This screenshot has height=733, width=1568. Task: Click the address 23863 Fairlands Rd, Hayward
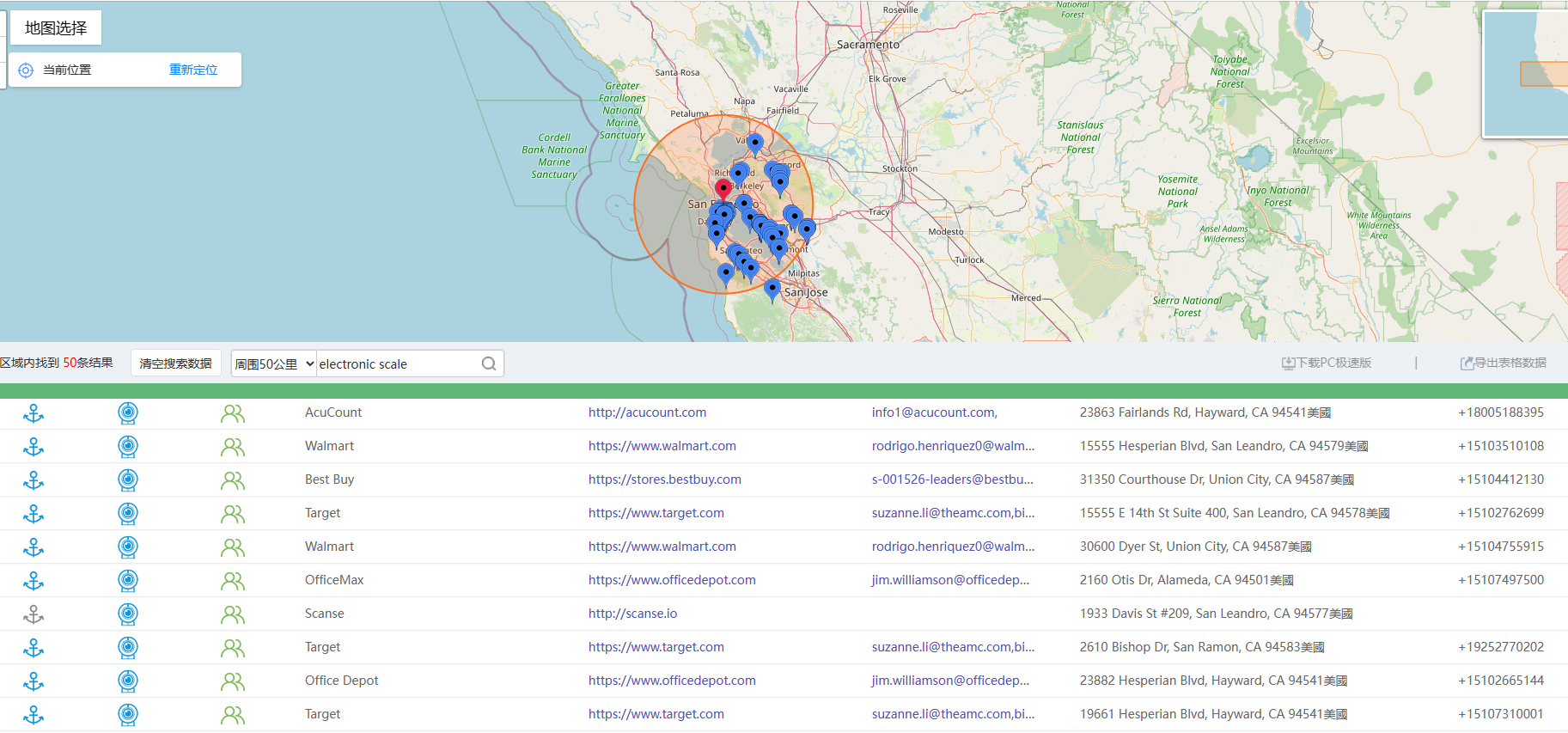coord(1205,412)
